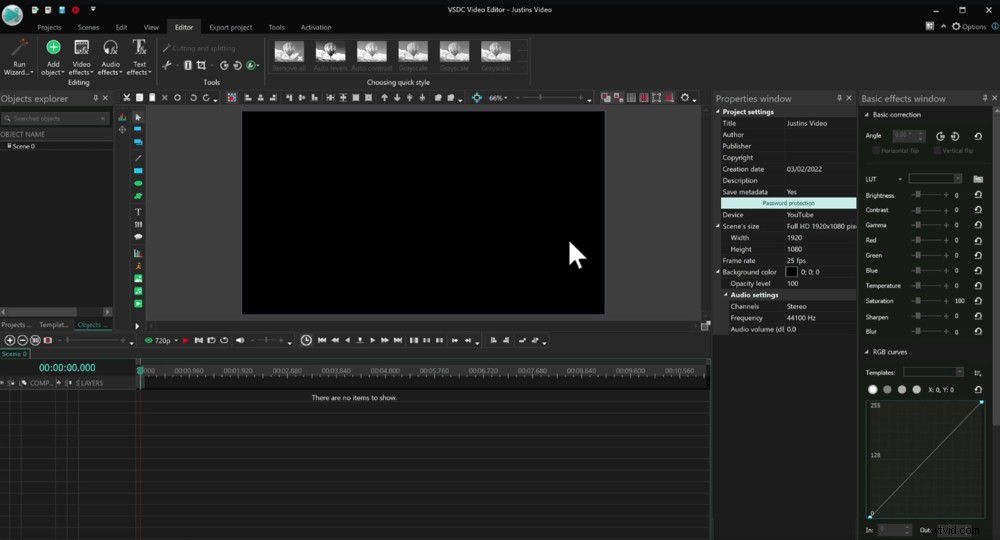Viewport: 1000px width, 540px height.
Task: Click the undo arrow in the editor toolbar
Action: [193, 98]
